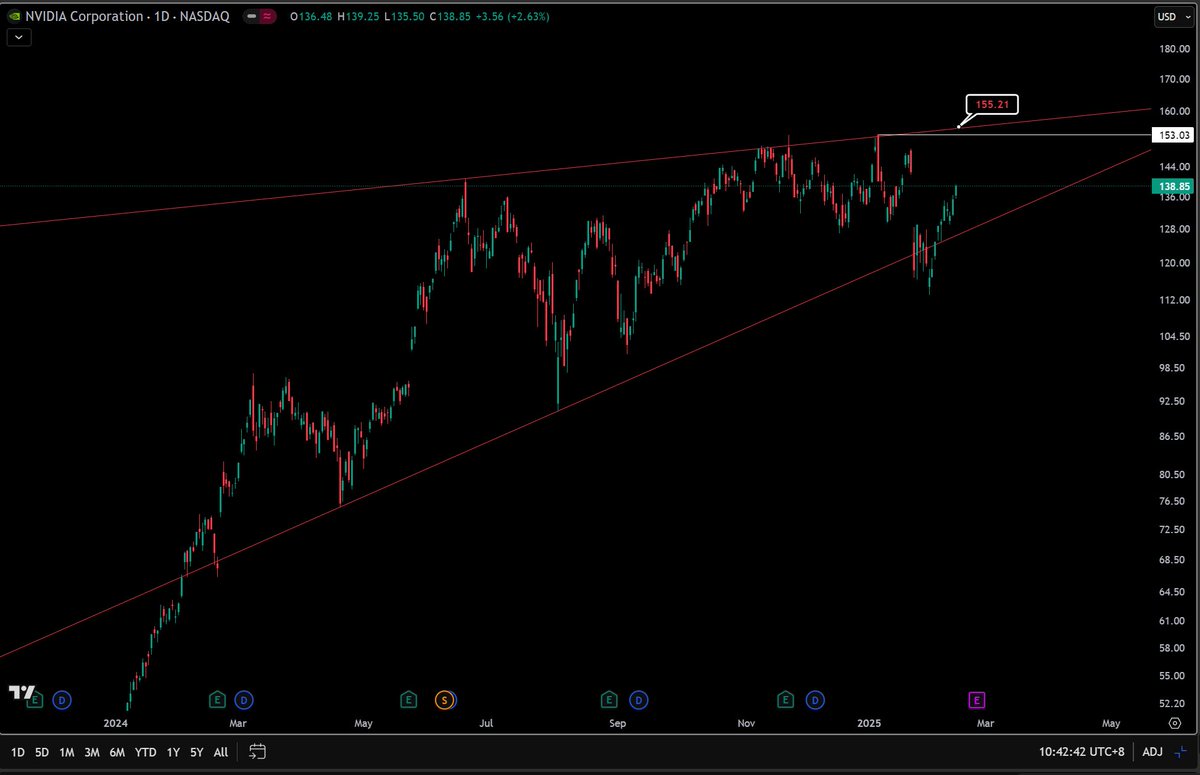The height and width of the screenshot is (775, 1200).
Task: Switch to the 5D range
Action: tap(42, 752)
